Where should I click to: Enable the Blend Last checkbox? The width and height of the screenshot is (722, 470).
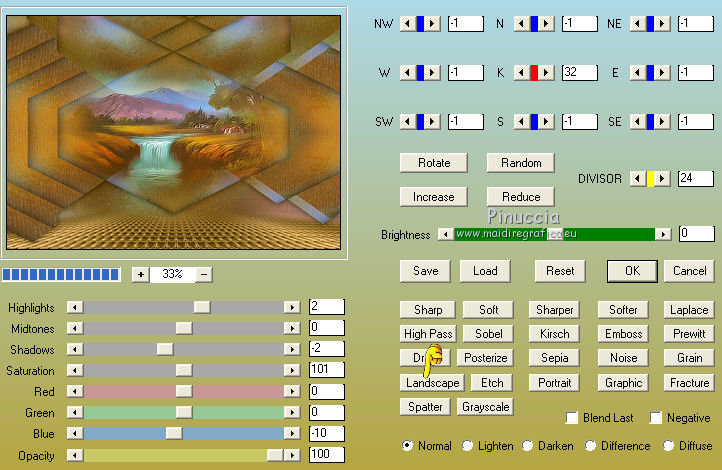click(x=571, y=418)
